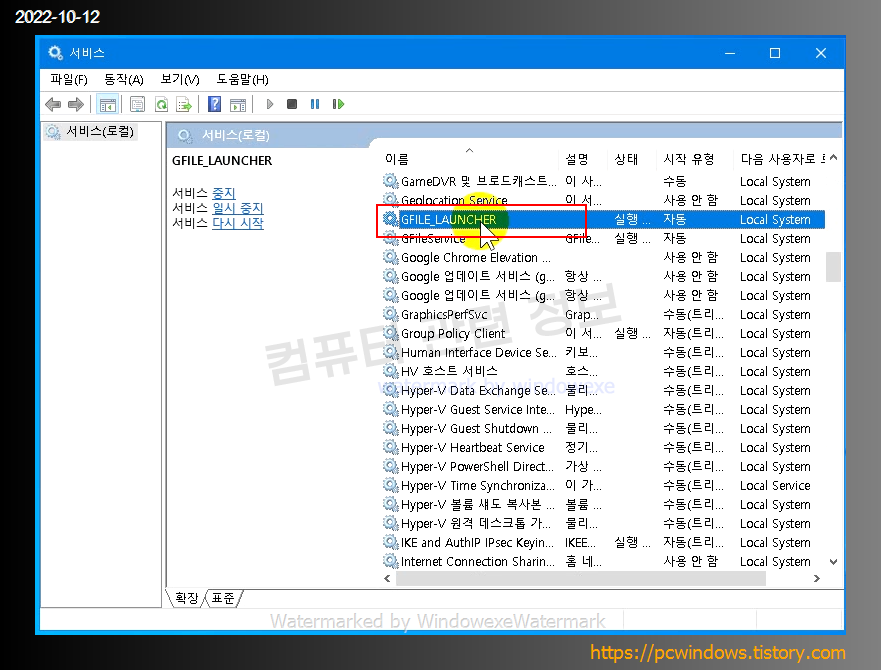This screenshot has width=881, height=670.
Task: Click the horizontal scrollbar left arrow
Action: [387, 578]
